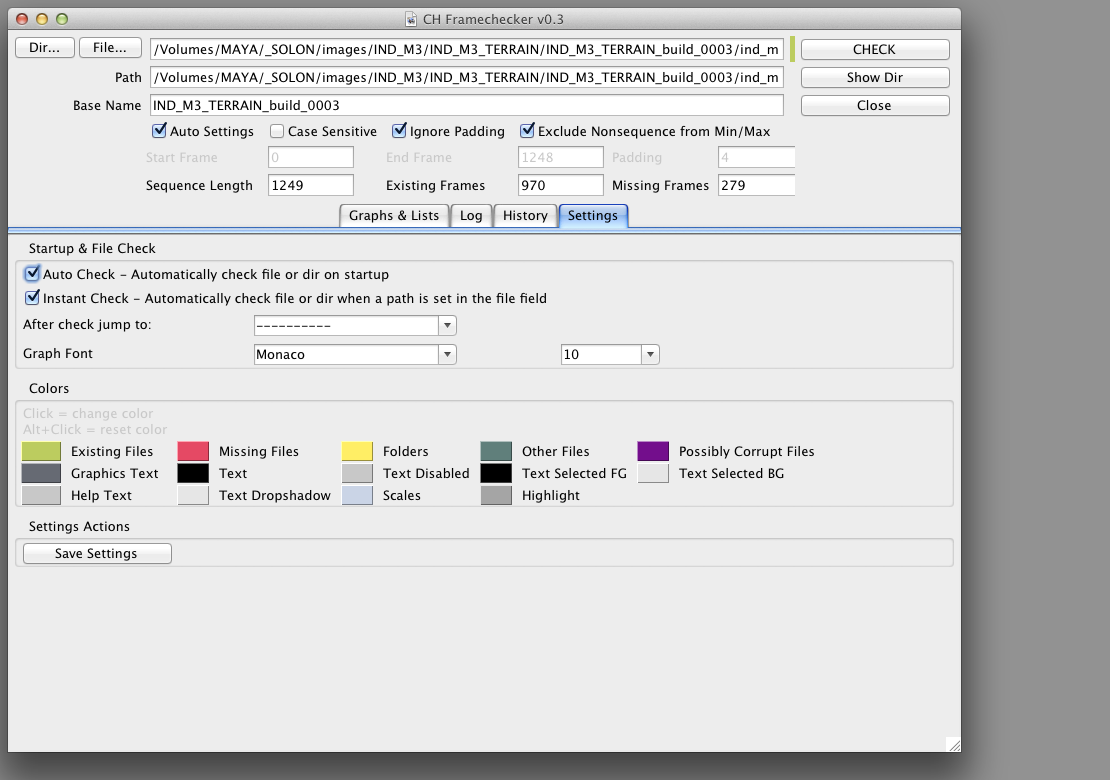
Task: Click Save Settings button
Action: click(97, 554)
